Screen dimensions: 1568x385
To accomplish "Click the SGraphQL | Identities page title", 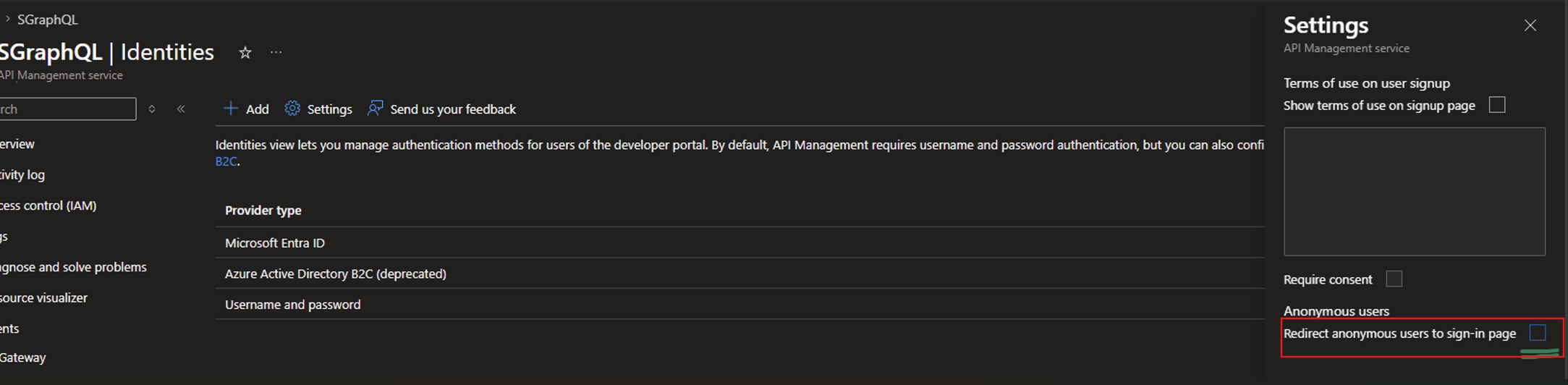I will 107,52.
